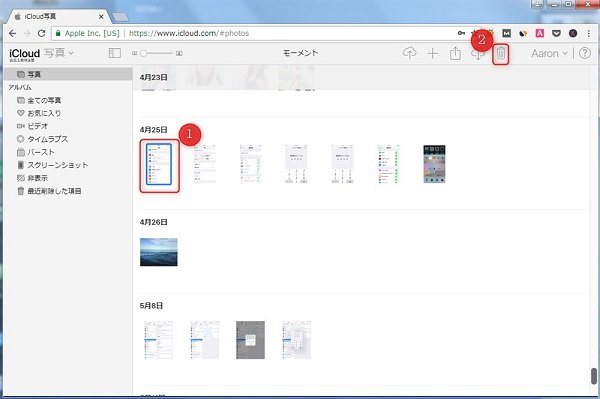Viewport: 600px width, 399px height.
Task: Open a new browser tab
Action: (x=120, y=17)
